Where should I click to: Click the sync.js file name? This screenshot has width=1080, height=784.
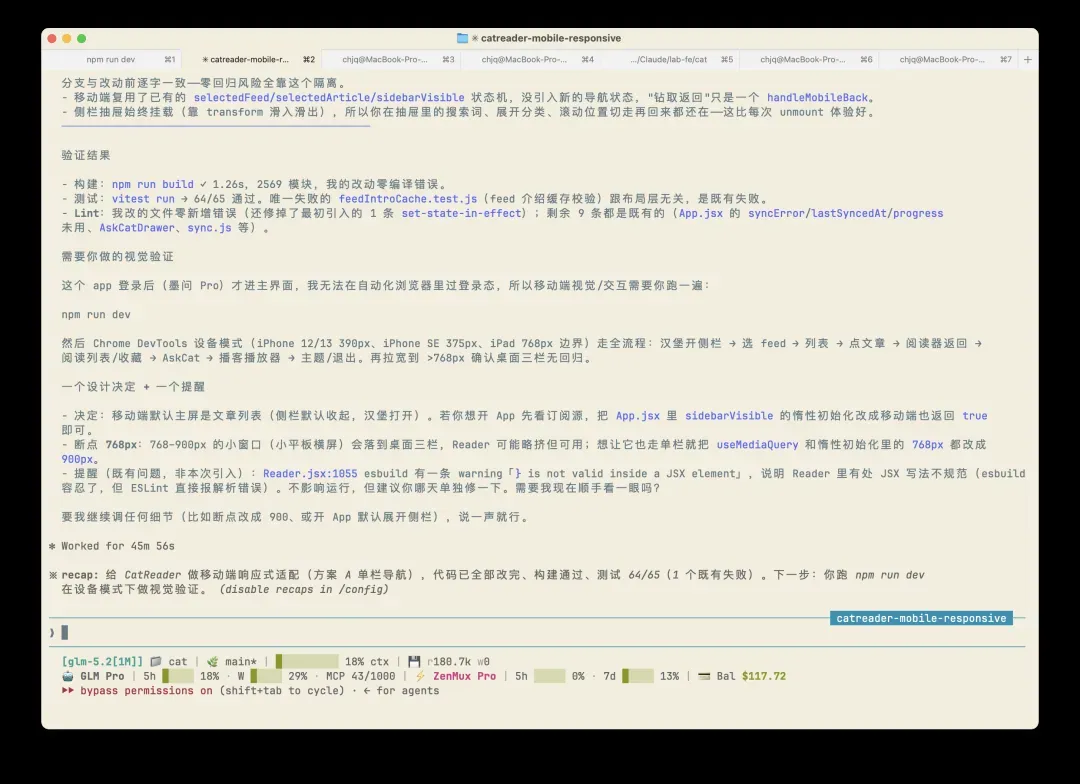[209, 228]
